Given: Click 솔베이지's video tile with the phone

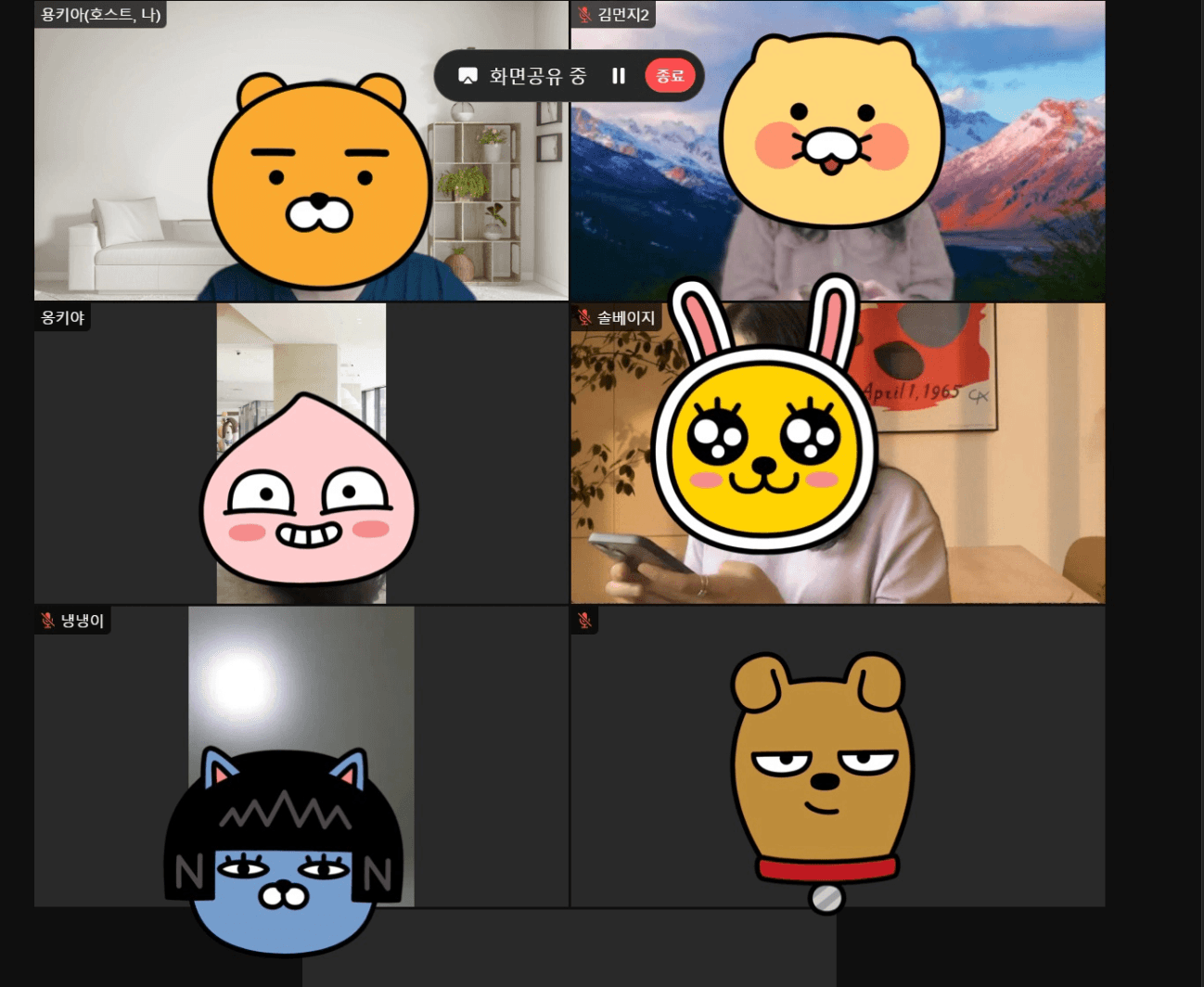Looking at the screenshot, I should tap(838, 454).
